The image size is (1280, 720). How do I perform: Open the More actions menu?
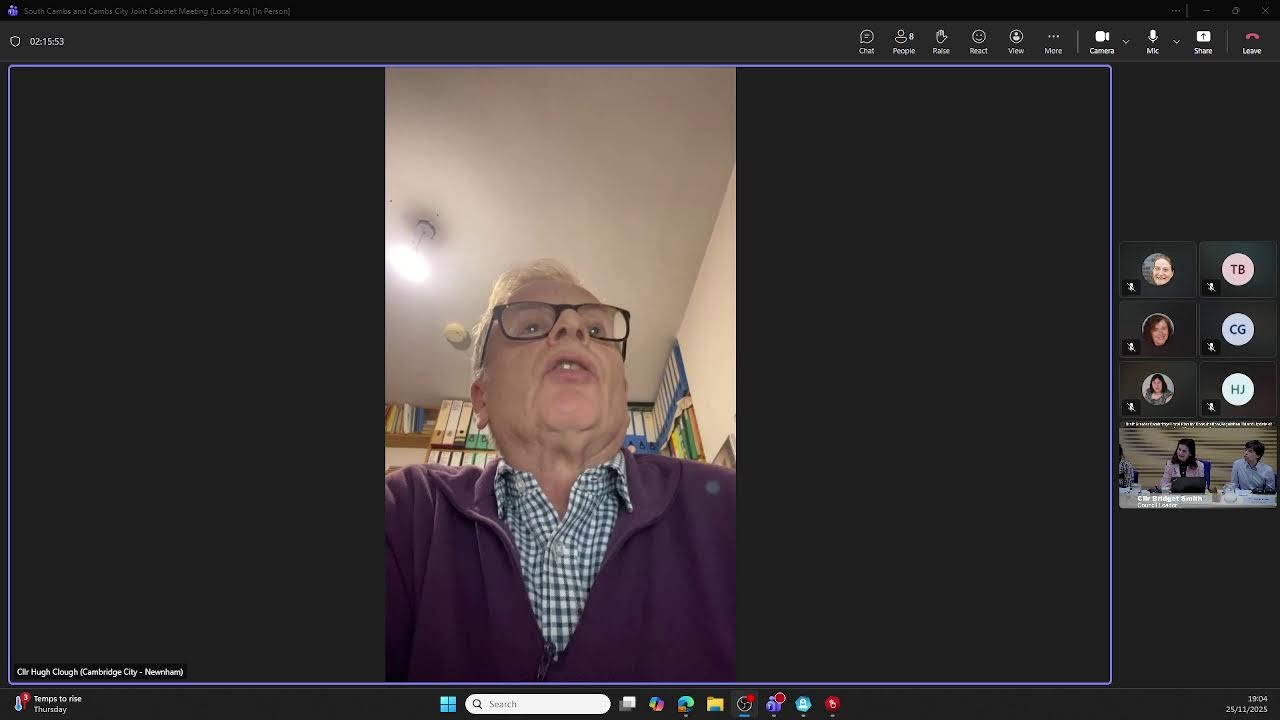(x=1053, y=42)
